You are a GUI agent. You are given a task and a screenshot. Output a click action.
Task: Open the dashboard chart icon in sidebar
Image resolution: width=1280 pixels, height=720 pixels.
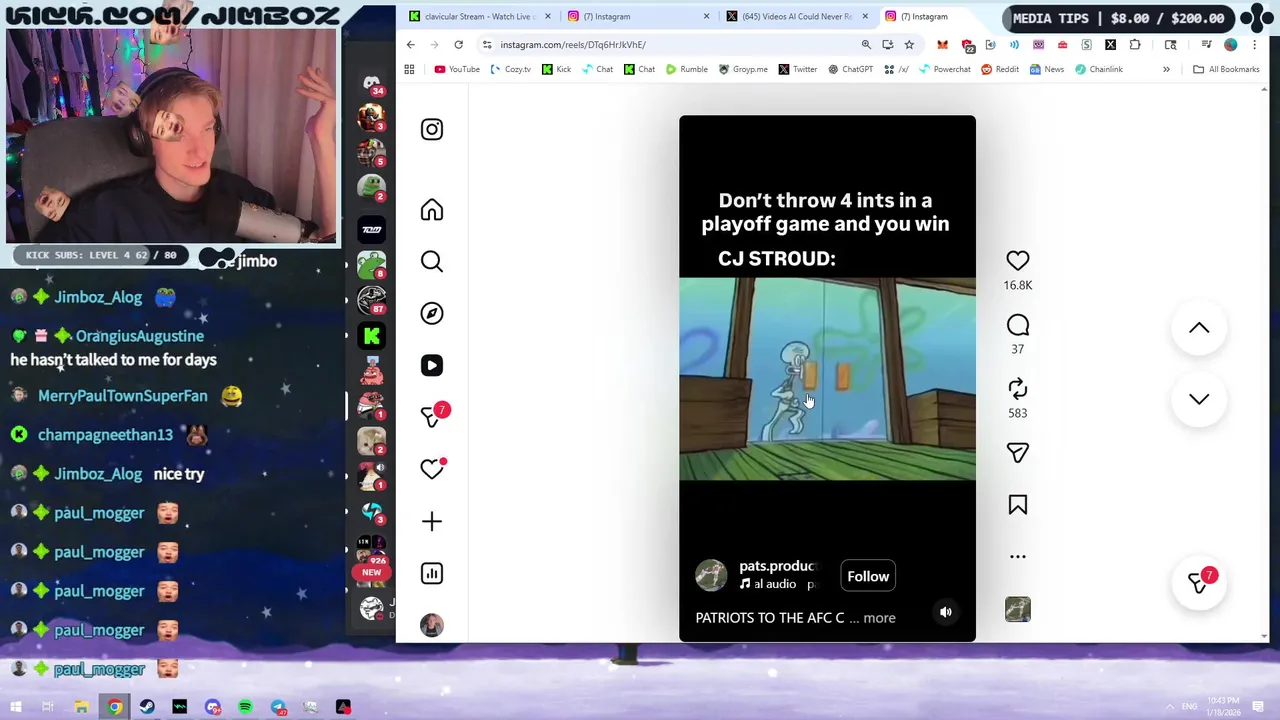click(x=432, y=573)
